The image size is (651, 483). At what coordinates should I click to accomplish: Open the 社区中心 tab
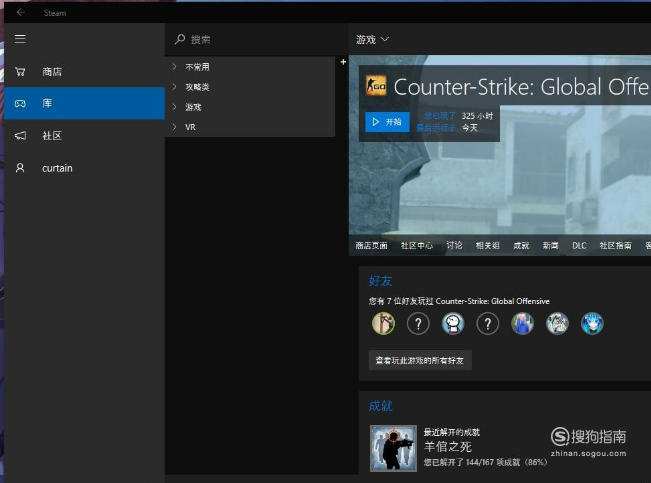pos(417,245)
